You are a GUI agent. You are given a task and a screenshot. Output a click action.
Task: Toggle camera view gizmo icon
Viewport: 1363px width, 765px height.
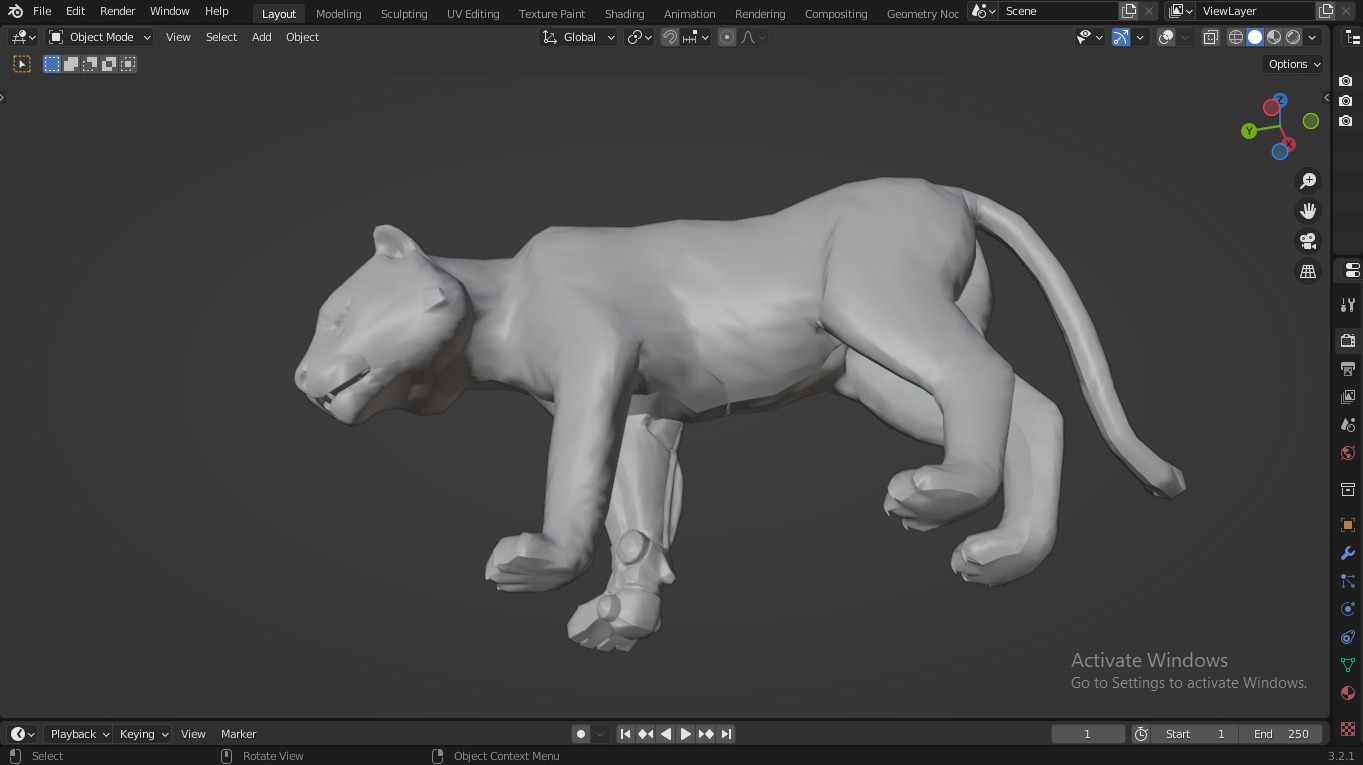[x=1308, y=241]
